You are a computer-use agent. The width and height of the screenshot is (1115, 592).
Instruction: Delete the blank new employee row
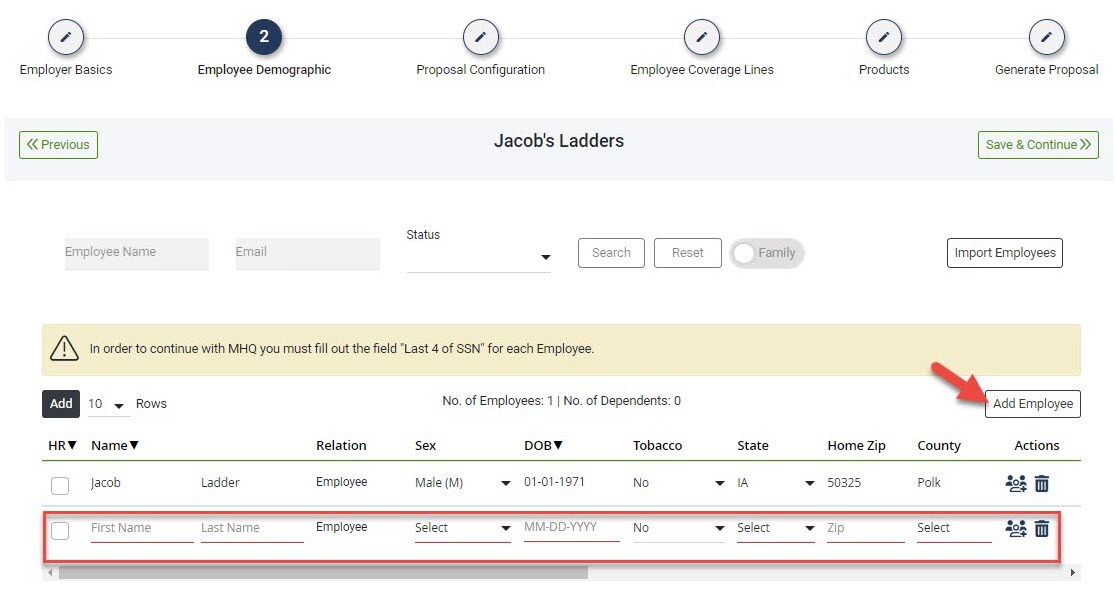click(1042, 528)
